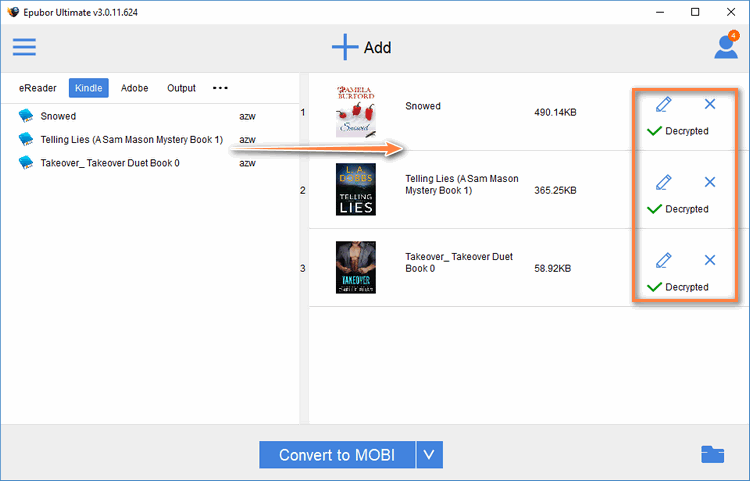Expand the output format dropdown arrow
Screen dimensions: 750x481
click(430, 455)
